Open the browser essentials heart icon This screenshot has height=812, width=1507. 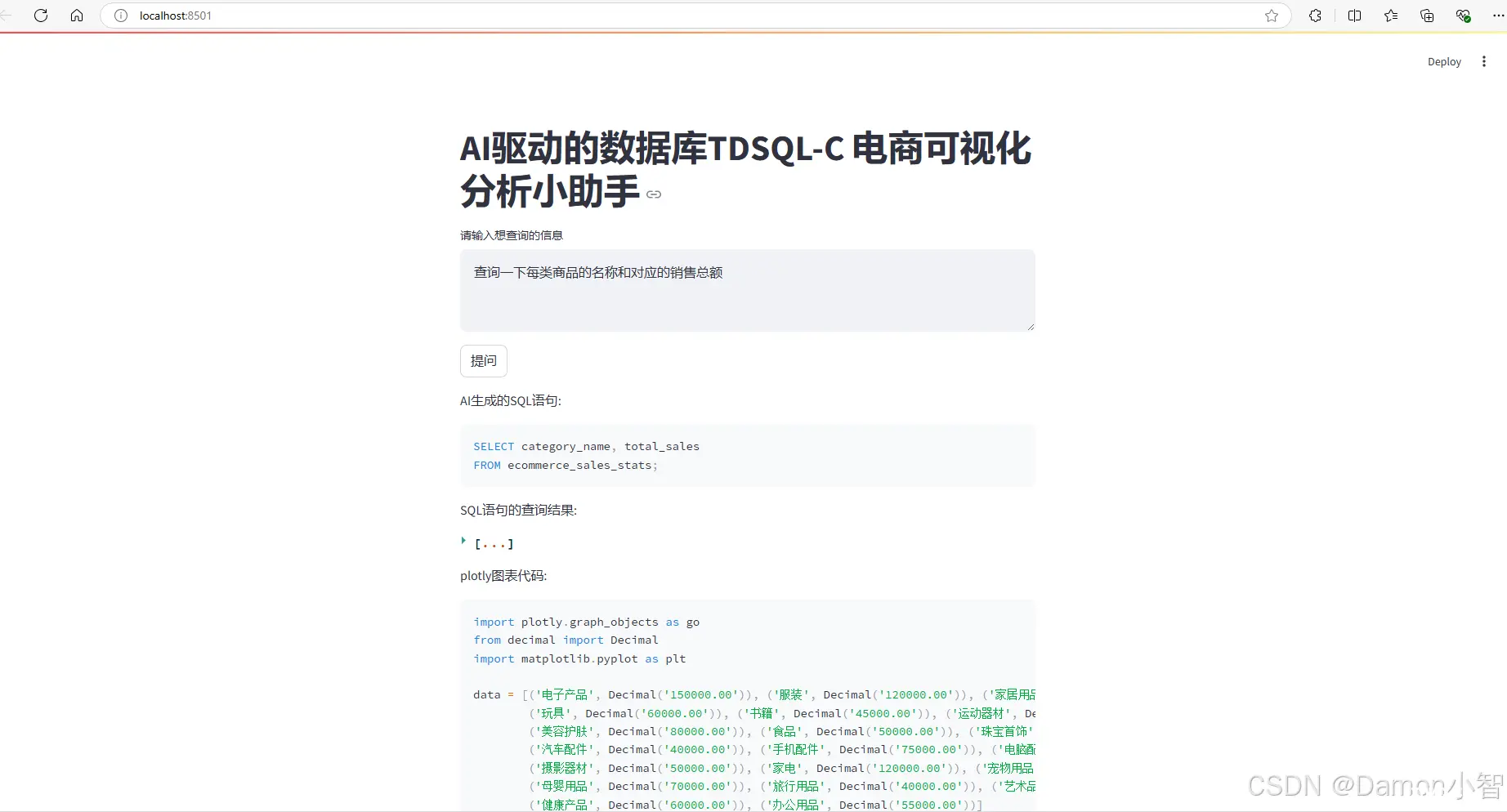(1463, 16)
